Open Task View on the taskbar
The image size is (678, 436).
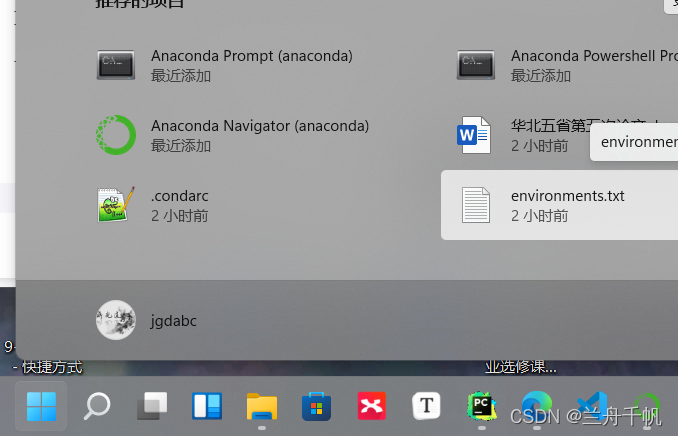[x=152, y=406]
